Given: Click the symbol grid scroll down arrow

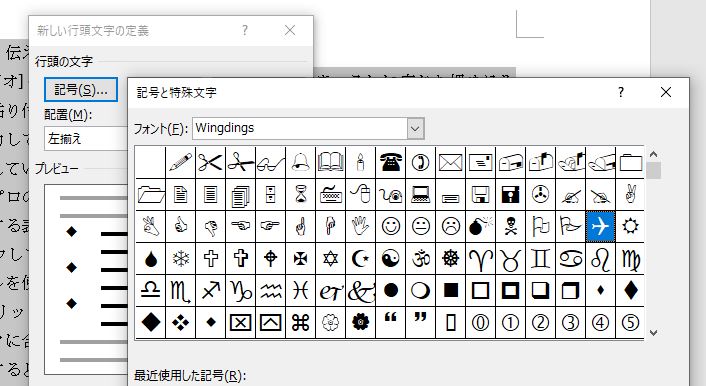Looking at the screenshot, I should pos(654,333).
